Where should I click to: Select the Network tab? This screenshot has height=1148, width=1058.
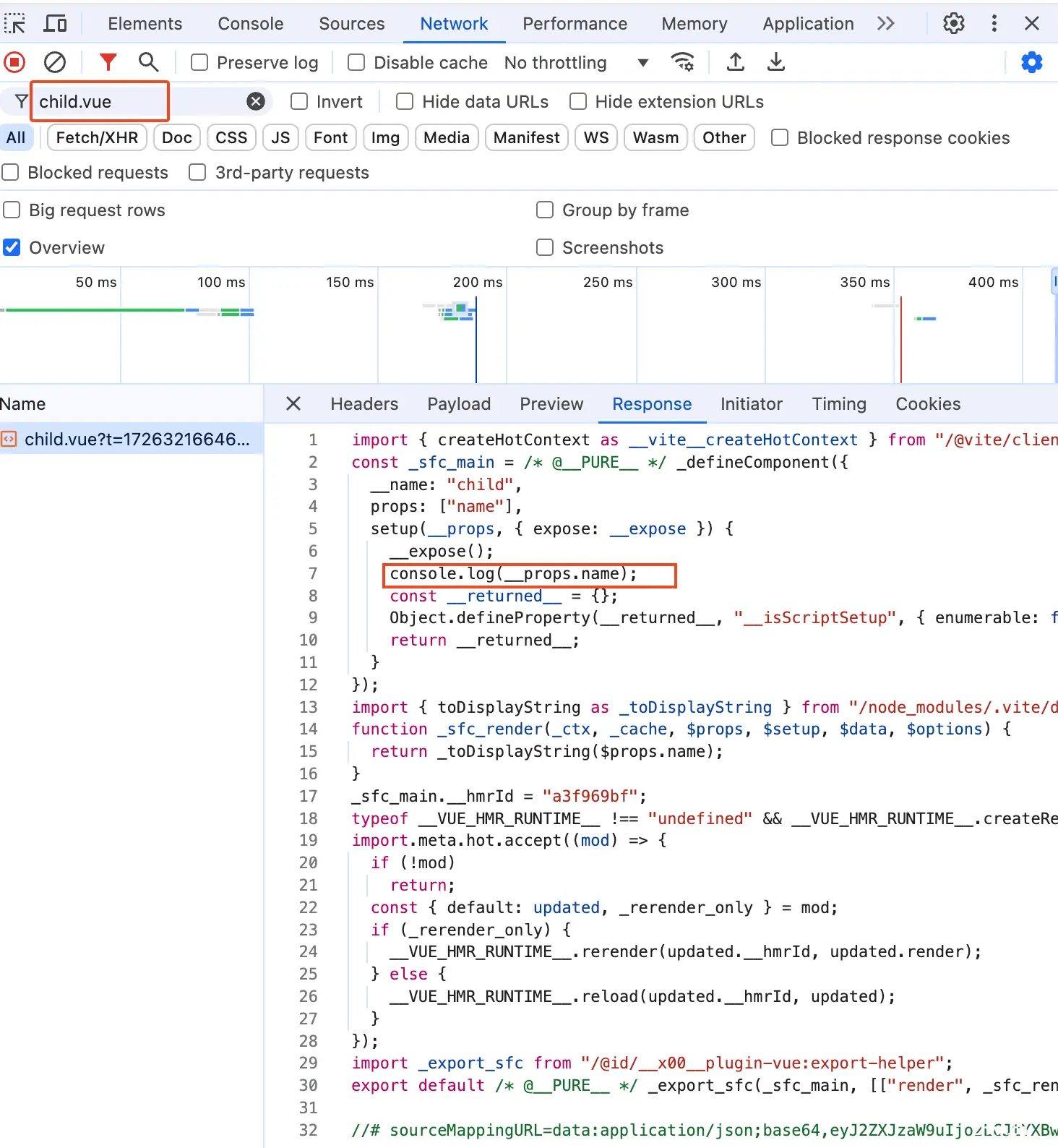(454, 24)
